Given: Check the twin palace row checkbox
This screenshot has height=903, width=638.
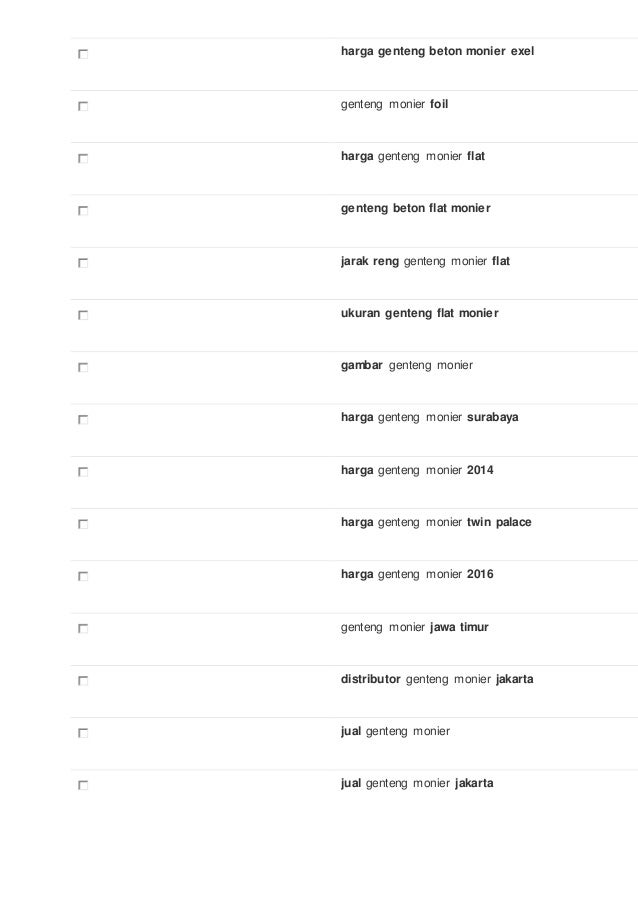Looking at the screenshot, I should pos(83,524).
